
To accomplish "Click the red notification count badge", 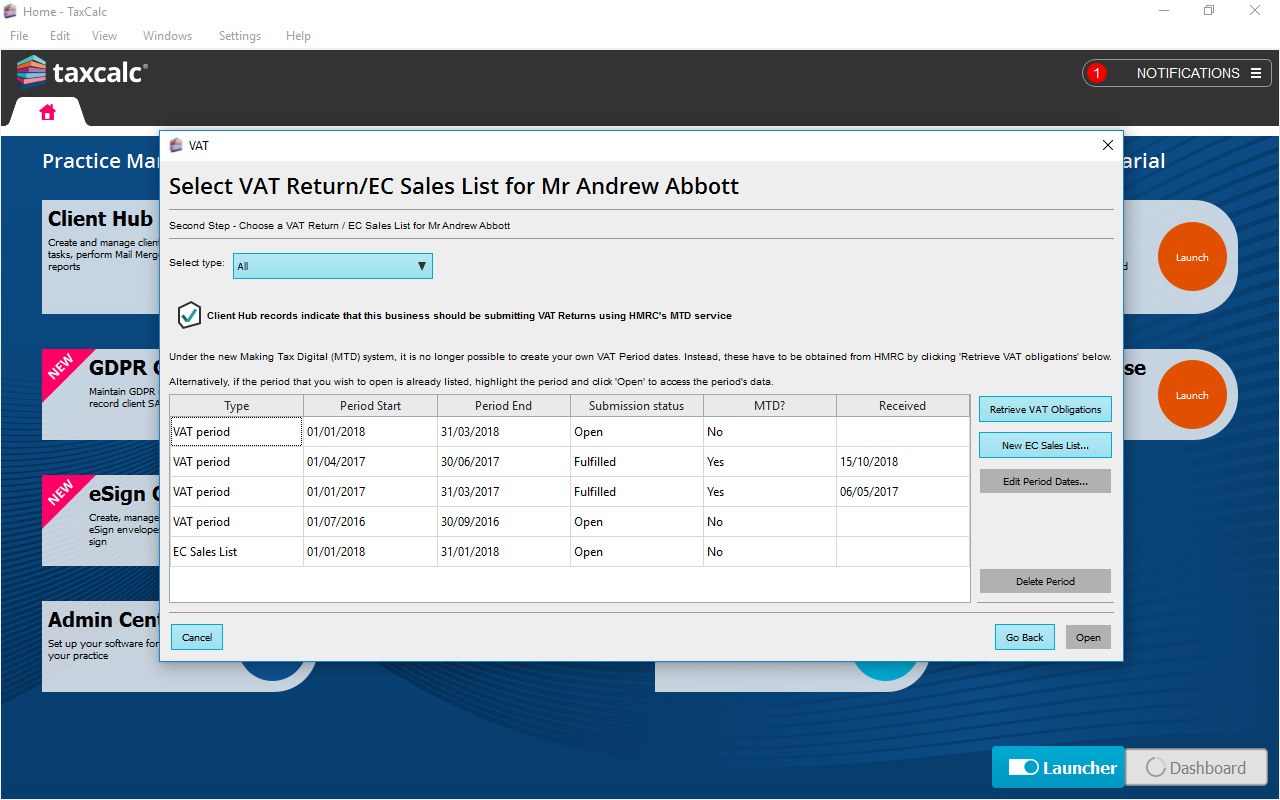I will (1097, 73).
